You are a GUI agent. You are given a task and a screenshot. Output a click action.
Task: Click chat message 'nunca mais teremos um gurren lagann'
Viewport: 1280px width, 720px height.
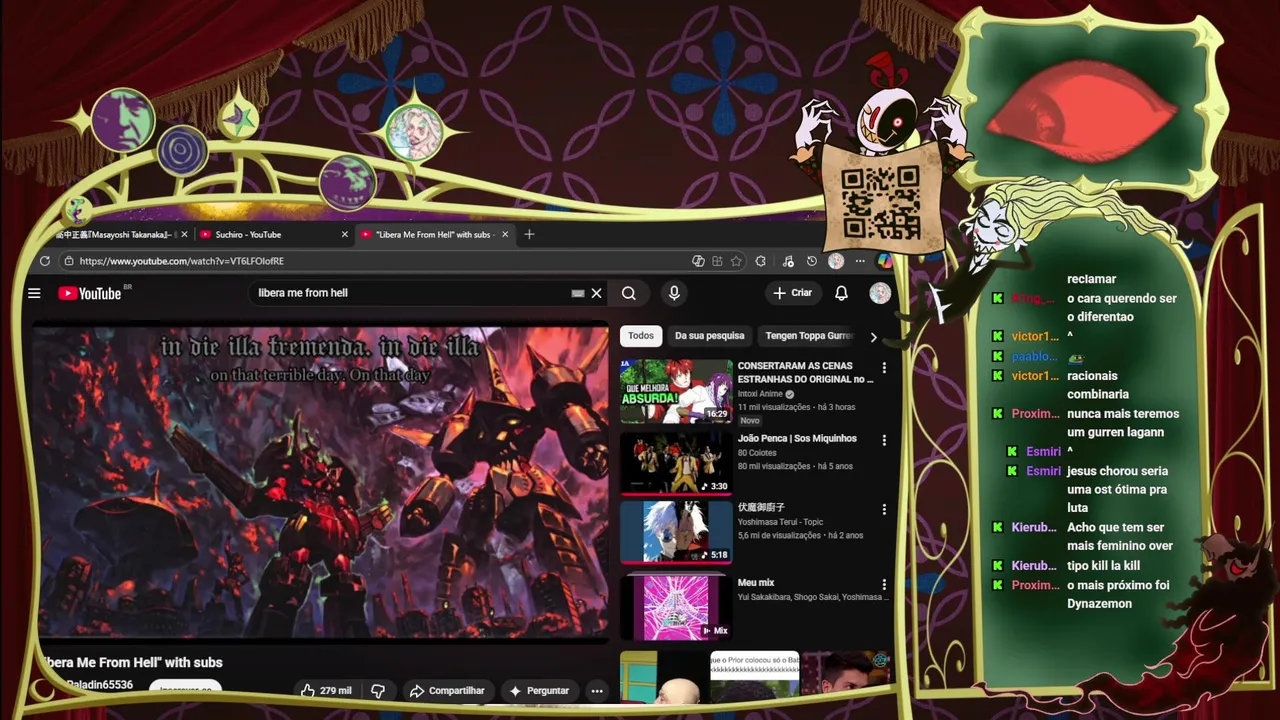(1123, 423)
